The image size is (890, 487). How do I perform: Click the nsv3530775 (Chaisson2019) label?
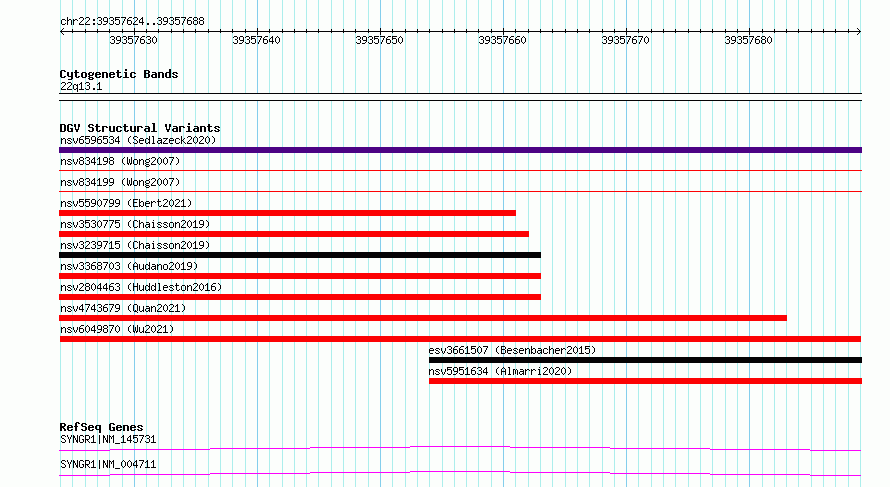pyautogui.click(x=135, y=224)
